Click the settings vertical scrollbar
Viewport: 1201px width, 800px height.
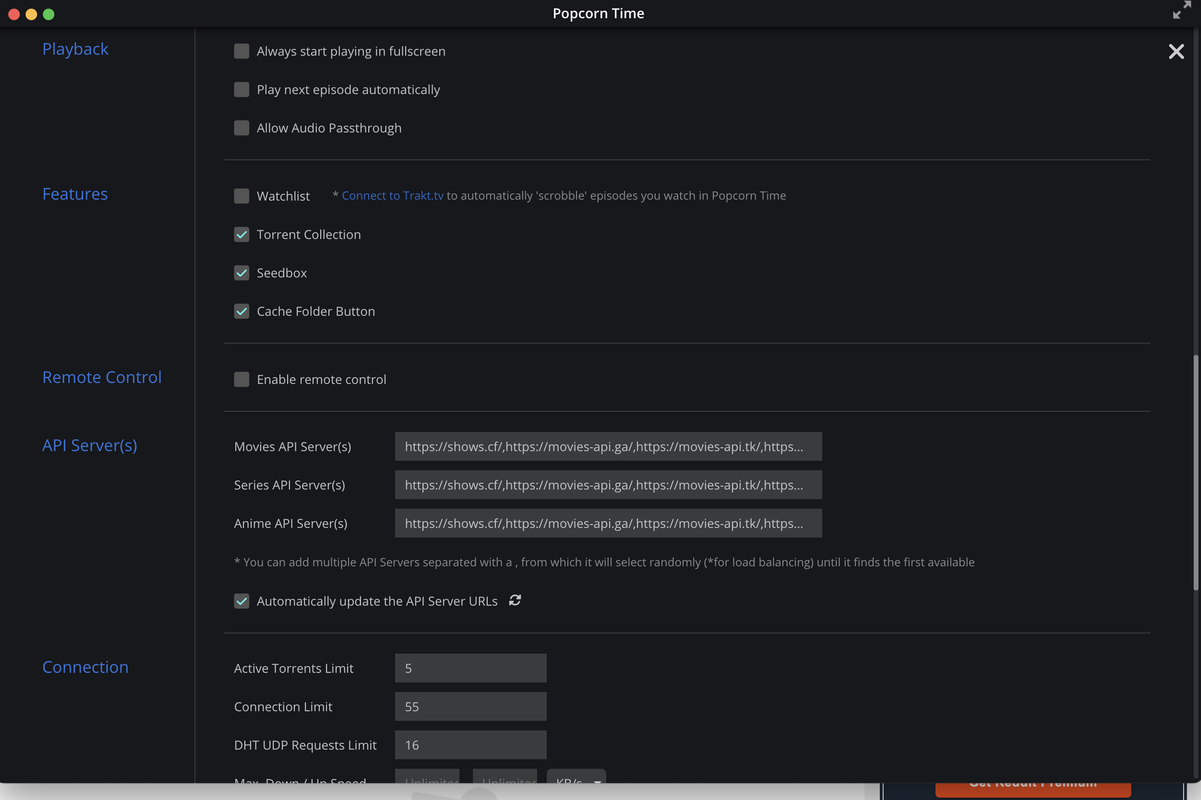(x=1195, y=470)
